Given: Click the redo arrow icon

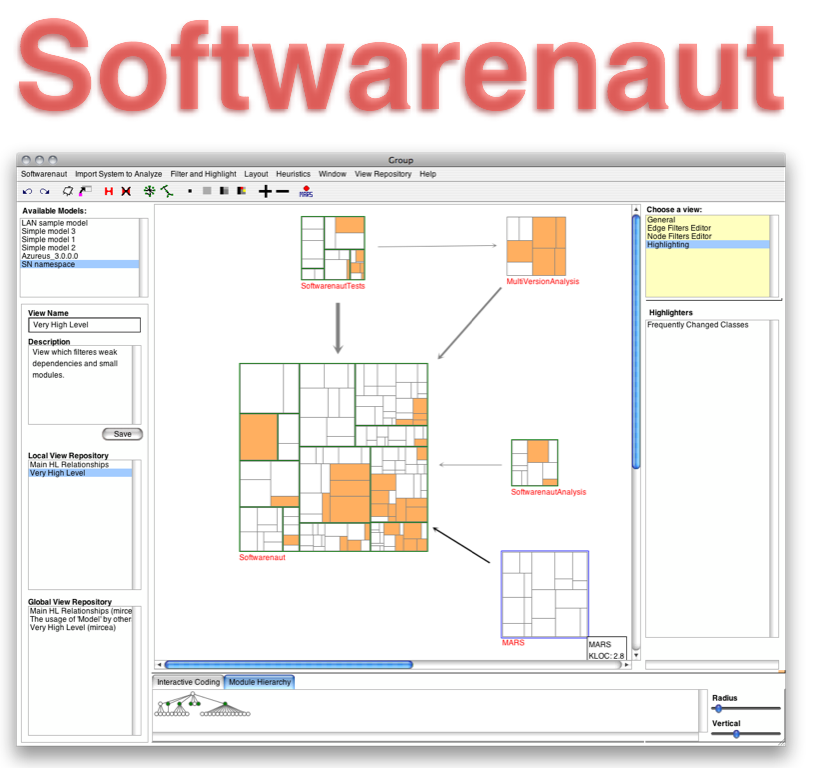Looking at the screenshot, I should [45, 191].
